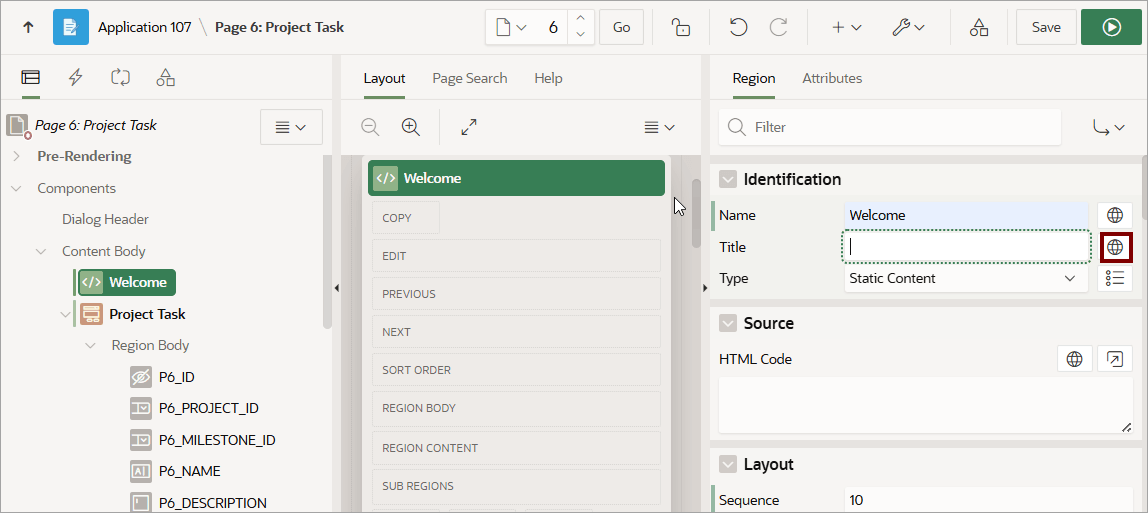Select the Page Shared Components tab icon

coord(165,77)
